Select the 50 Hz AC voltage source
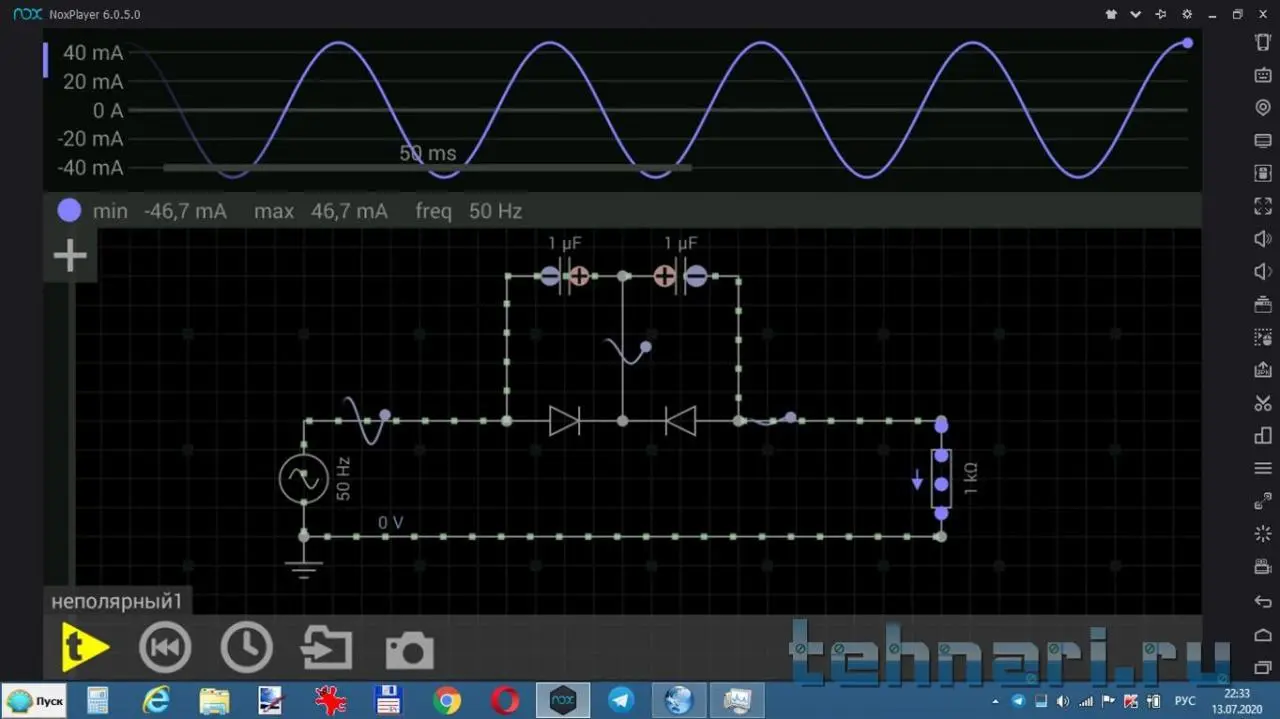 (x=304, y=479)
